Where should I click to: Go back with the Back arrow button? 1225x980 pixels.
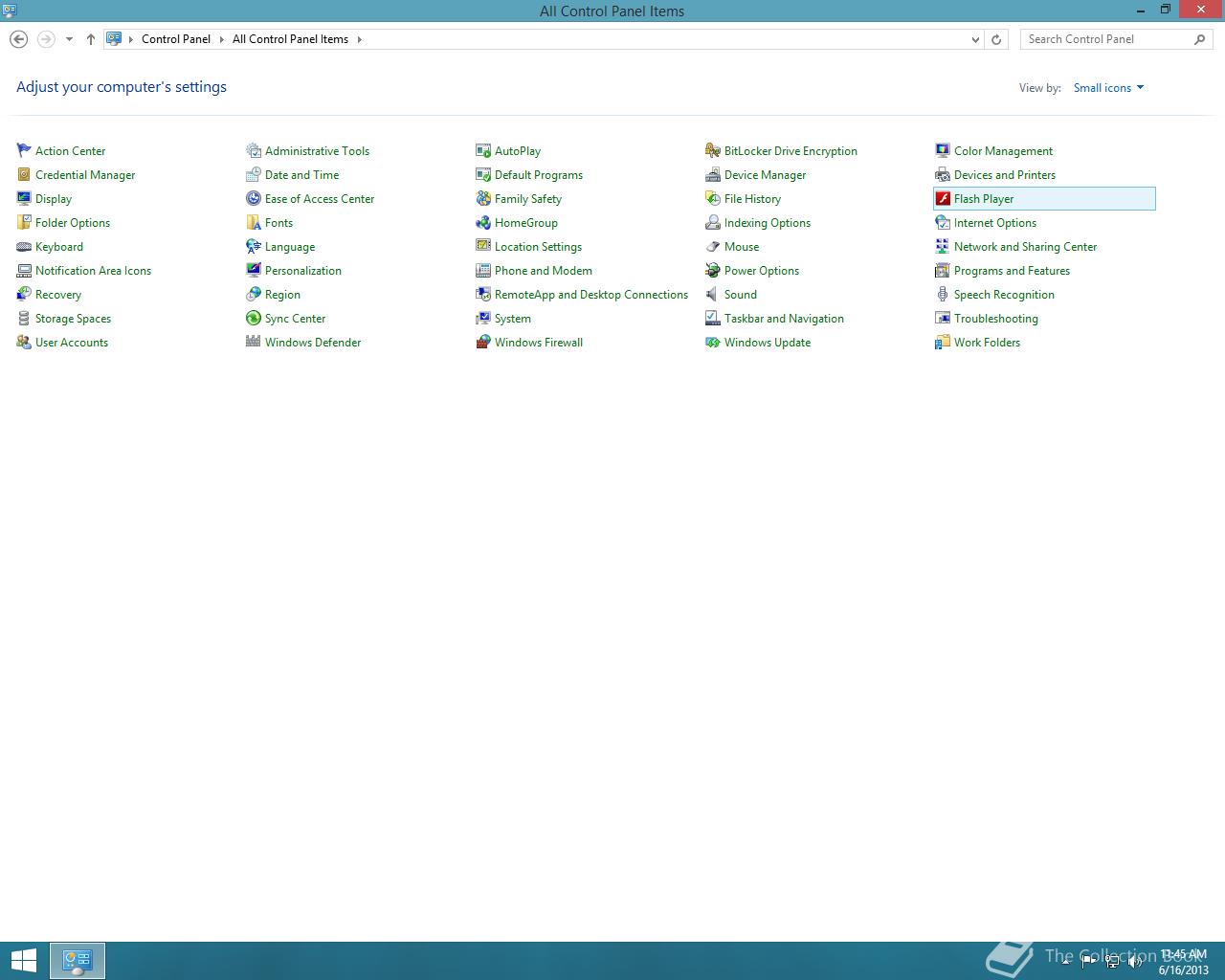point(18,39)
